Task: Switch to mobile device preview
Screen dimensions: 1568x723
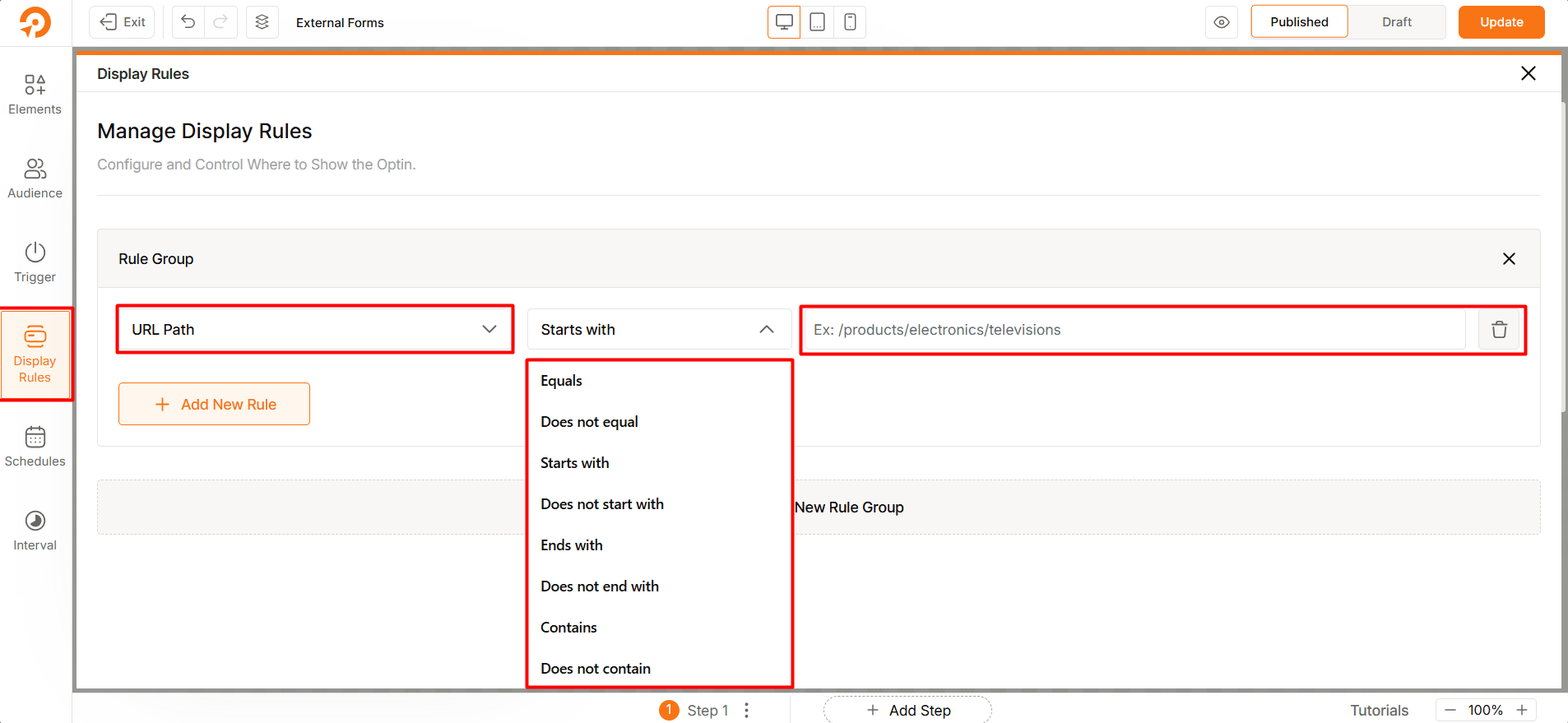Action: click(850, 22)
